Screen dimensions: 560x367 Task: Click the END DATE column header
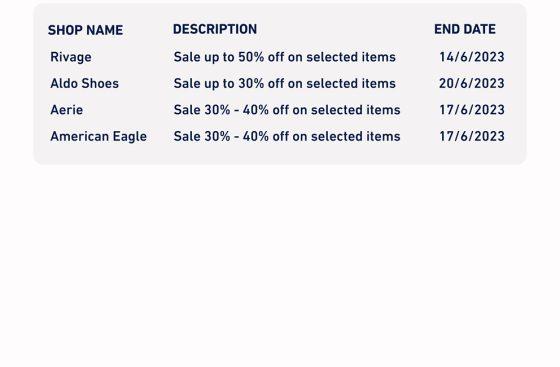pyautogui.click(x=465, y=29)
